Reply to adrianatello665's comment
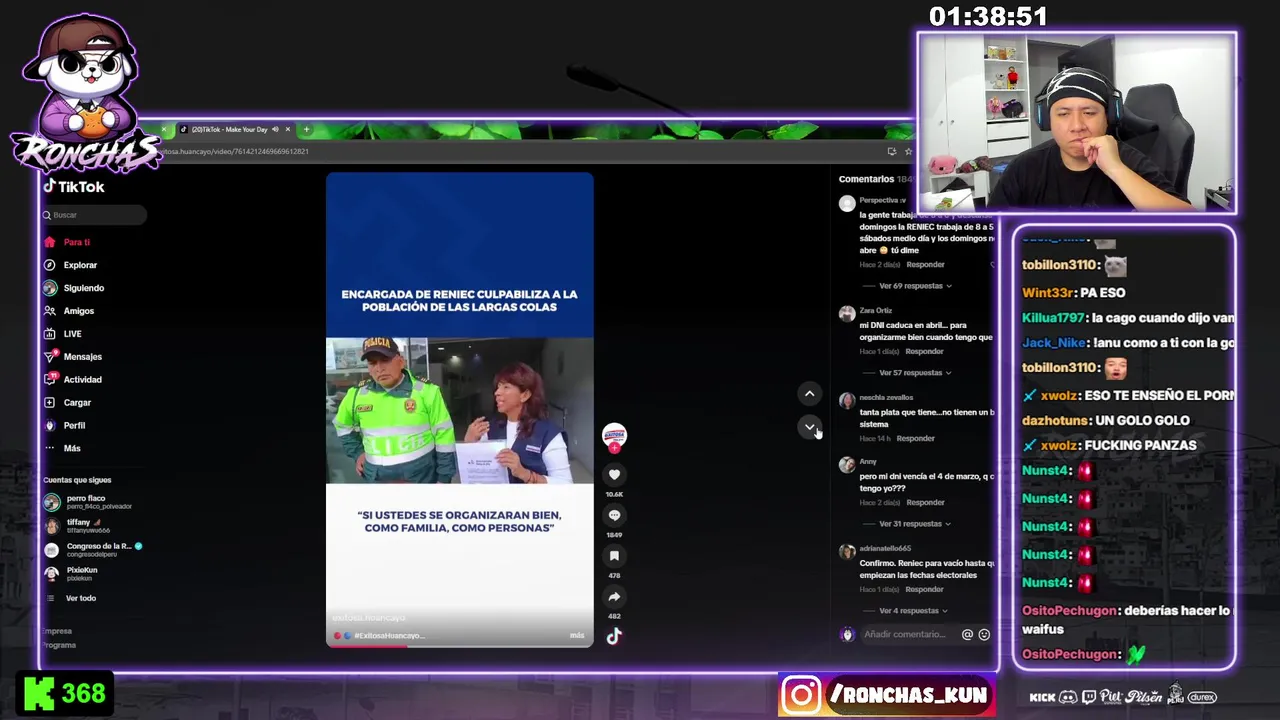This screenshot has width=1280, height=720. coord(925,590)
